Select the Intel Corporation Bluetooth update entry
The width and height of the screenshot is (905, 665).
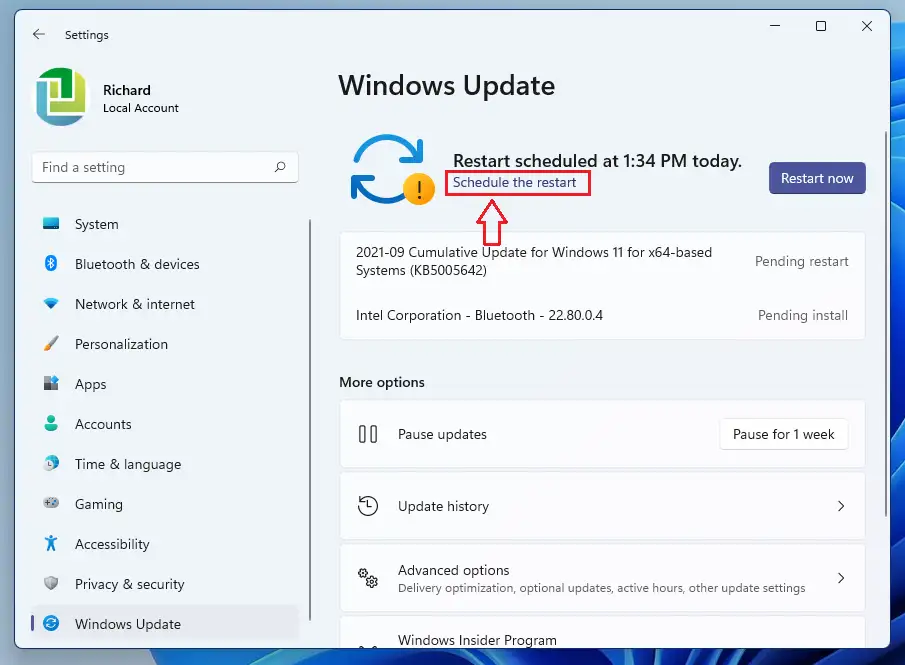(602, 315)
